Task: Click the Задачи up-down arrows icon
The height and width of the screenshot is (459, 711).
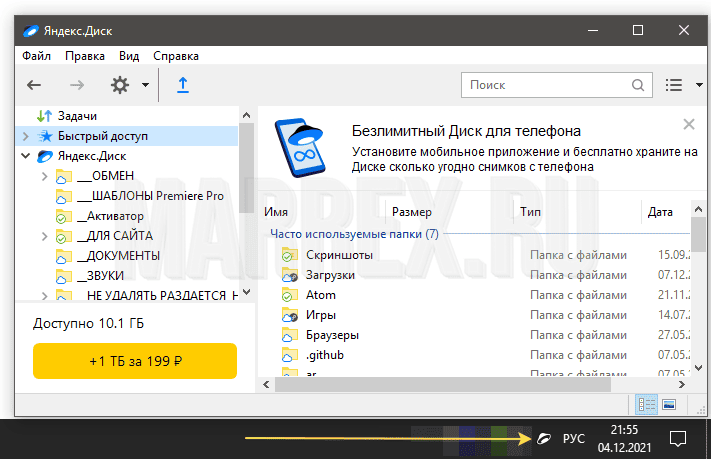Action: point(44,116)
